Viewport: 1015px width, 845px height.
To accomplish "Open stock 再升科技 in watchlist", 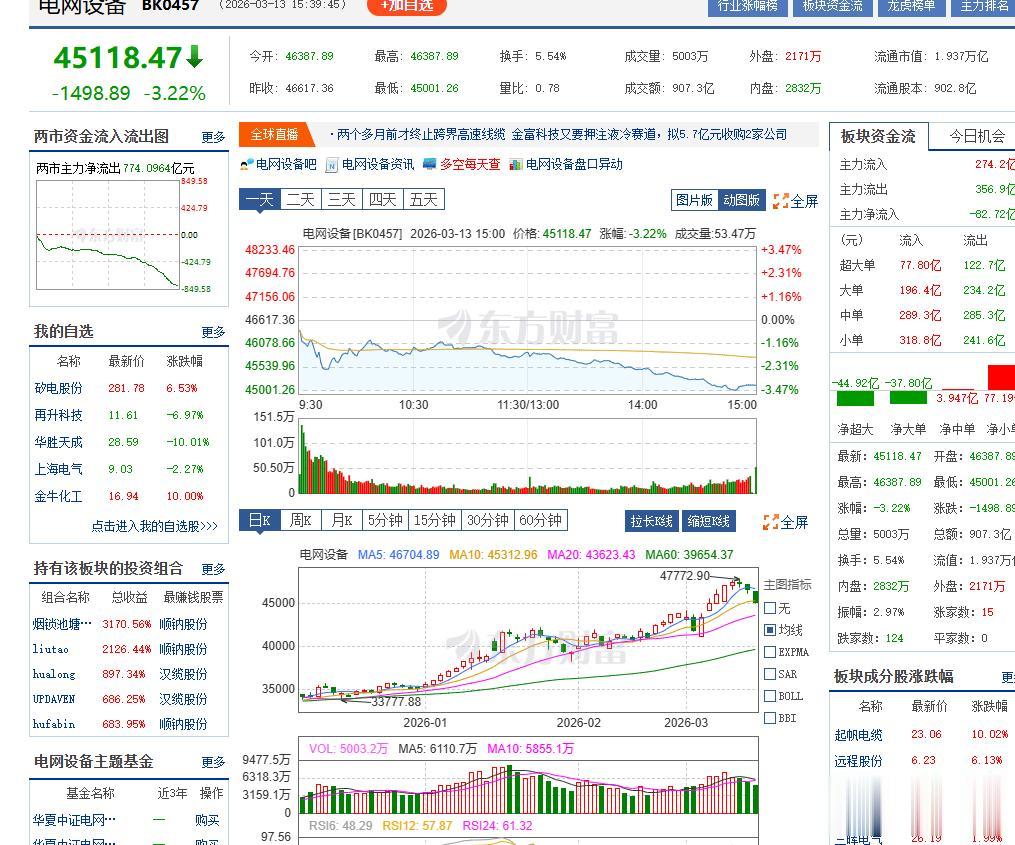I will pyautogui.click(x=58, y=416).
